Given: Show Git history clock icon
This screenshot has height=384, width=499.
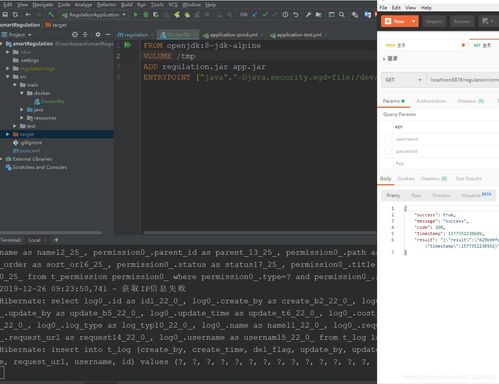Looking at the screenshot, I should point(285,15).
